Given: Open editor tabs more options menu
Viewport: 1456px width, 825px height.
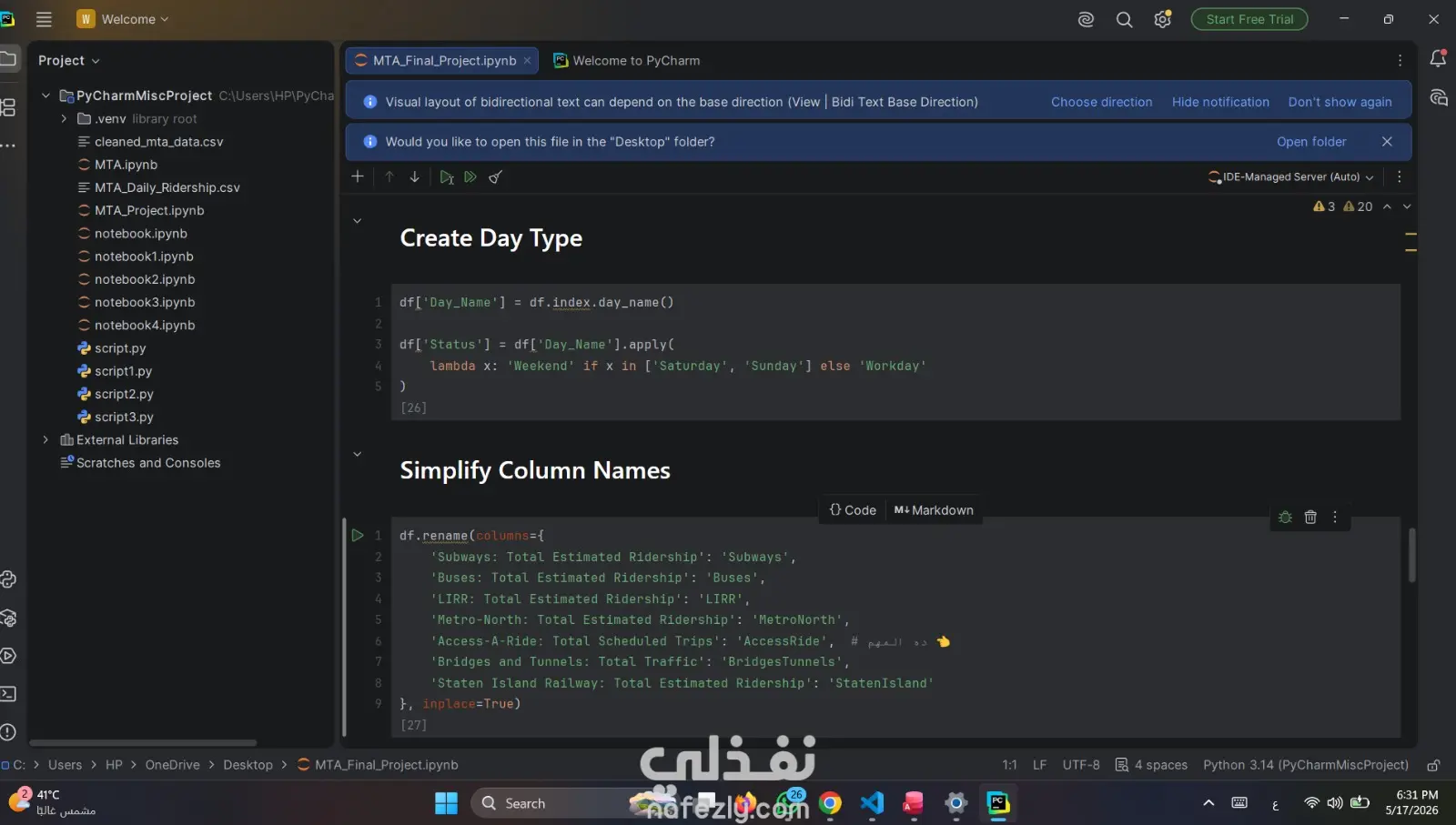Looking at the screenshot, I should 1400,60.
